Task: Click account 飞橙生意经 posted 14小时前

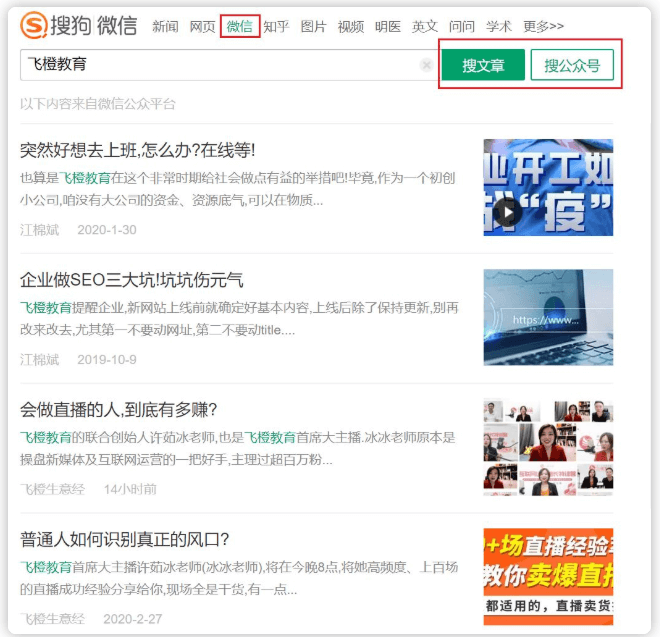Action: click(53, 489)
